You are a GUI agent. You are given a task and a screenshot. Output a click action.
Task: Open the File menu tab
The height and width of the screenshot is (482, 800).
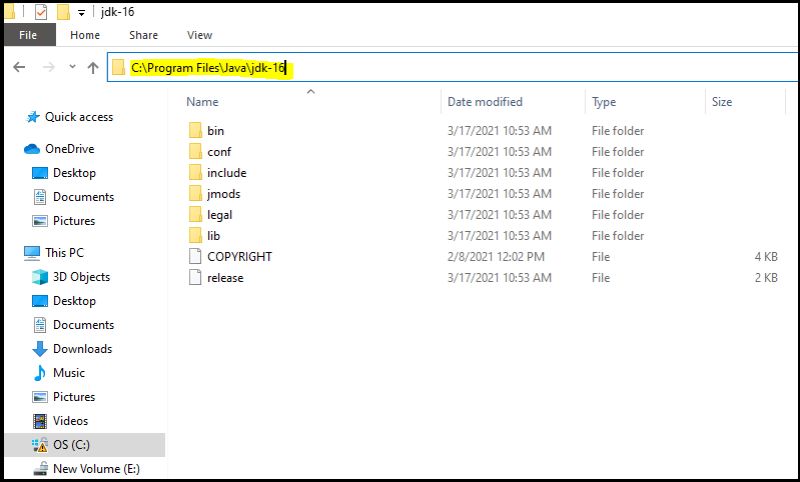click(x=28, y=35)
